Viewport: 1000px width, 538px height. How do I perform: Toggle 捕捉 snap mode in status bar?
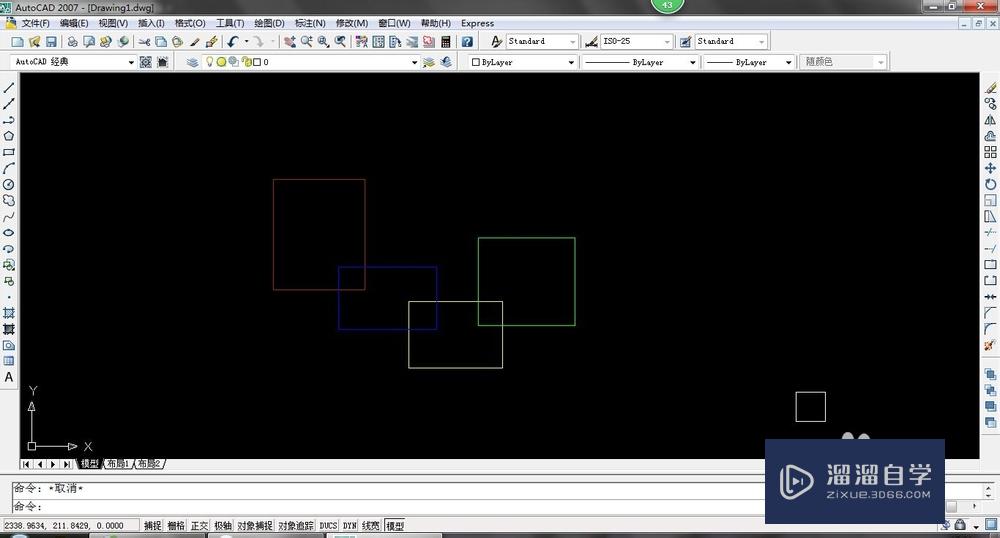coord(152,525)
